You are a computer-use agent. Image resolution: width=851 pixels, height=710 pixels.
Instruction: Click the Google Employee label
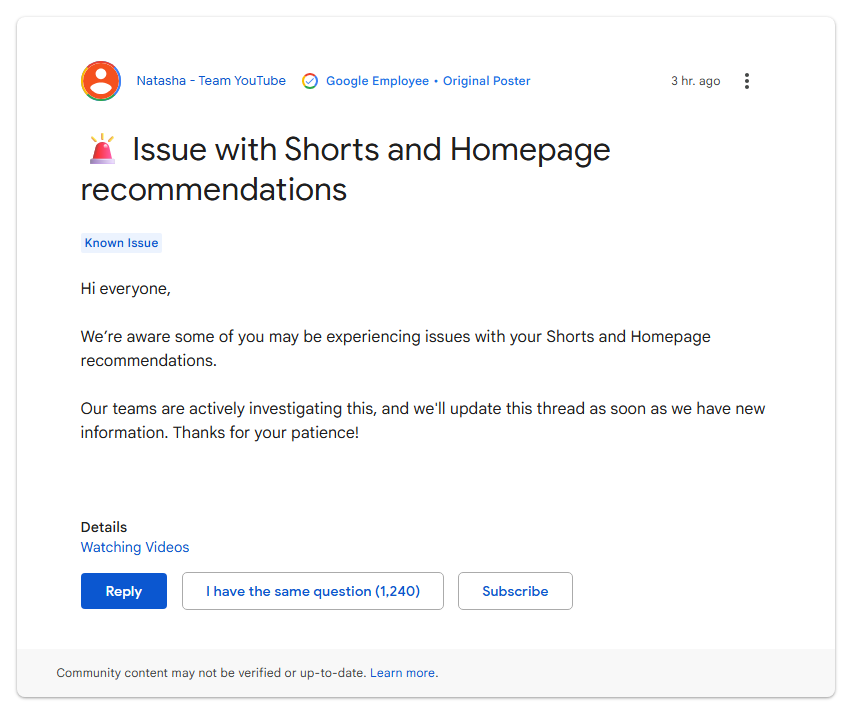point(377,81)
